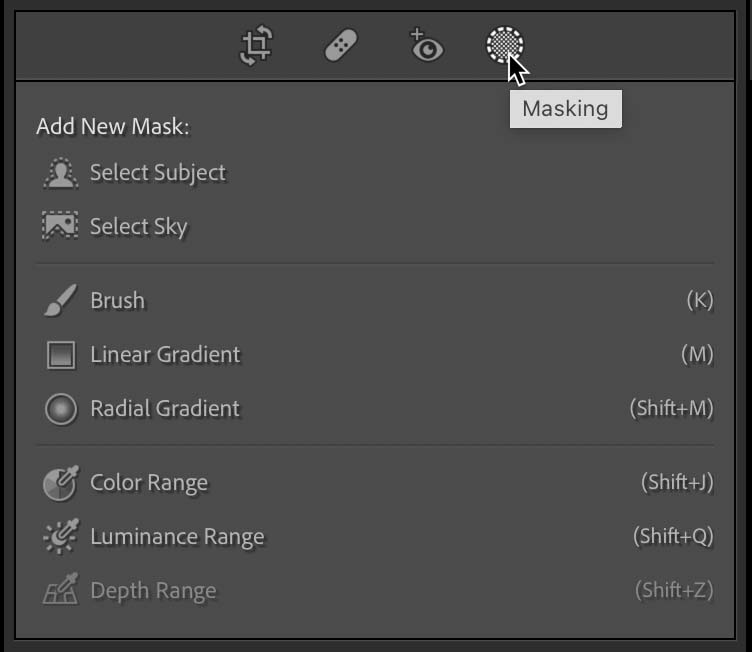
Task: Select the Crop and rotate tool icon
Action: click(256, 46)
